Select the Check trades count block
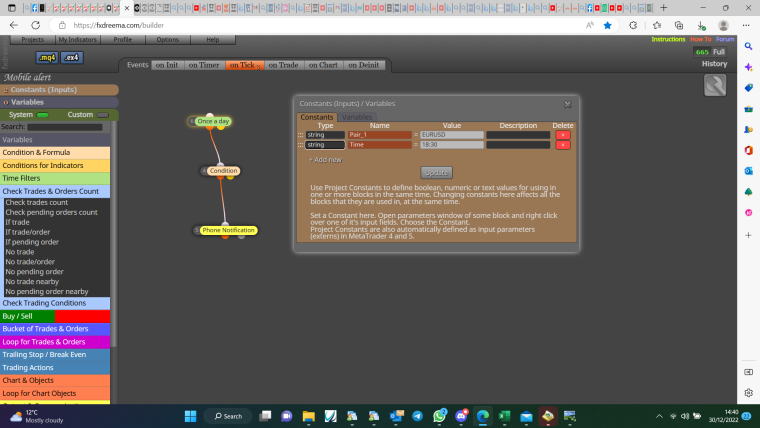This screenshot has width=760, height=428. coord(37,203)
